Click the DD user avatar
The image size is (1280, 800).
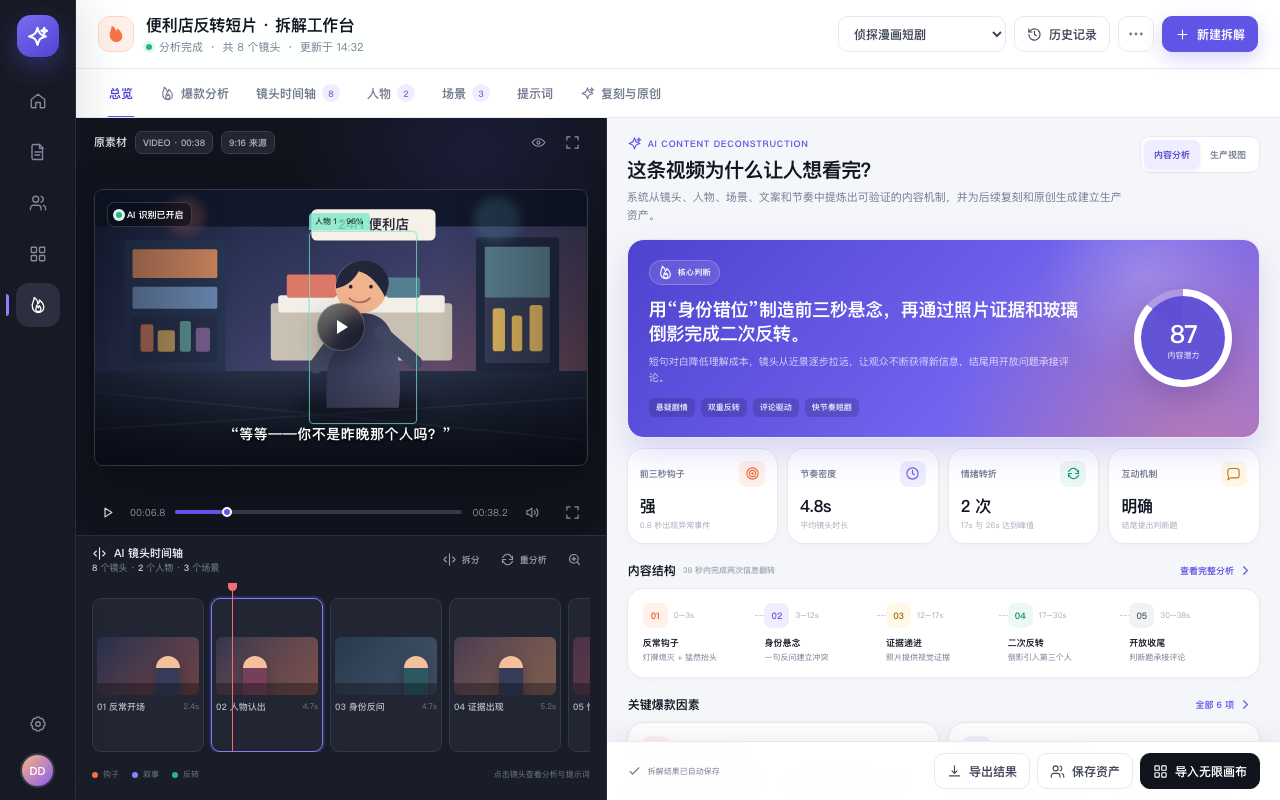37,771
